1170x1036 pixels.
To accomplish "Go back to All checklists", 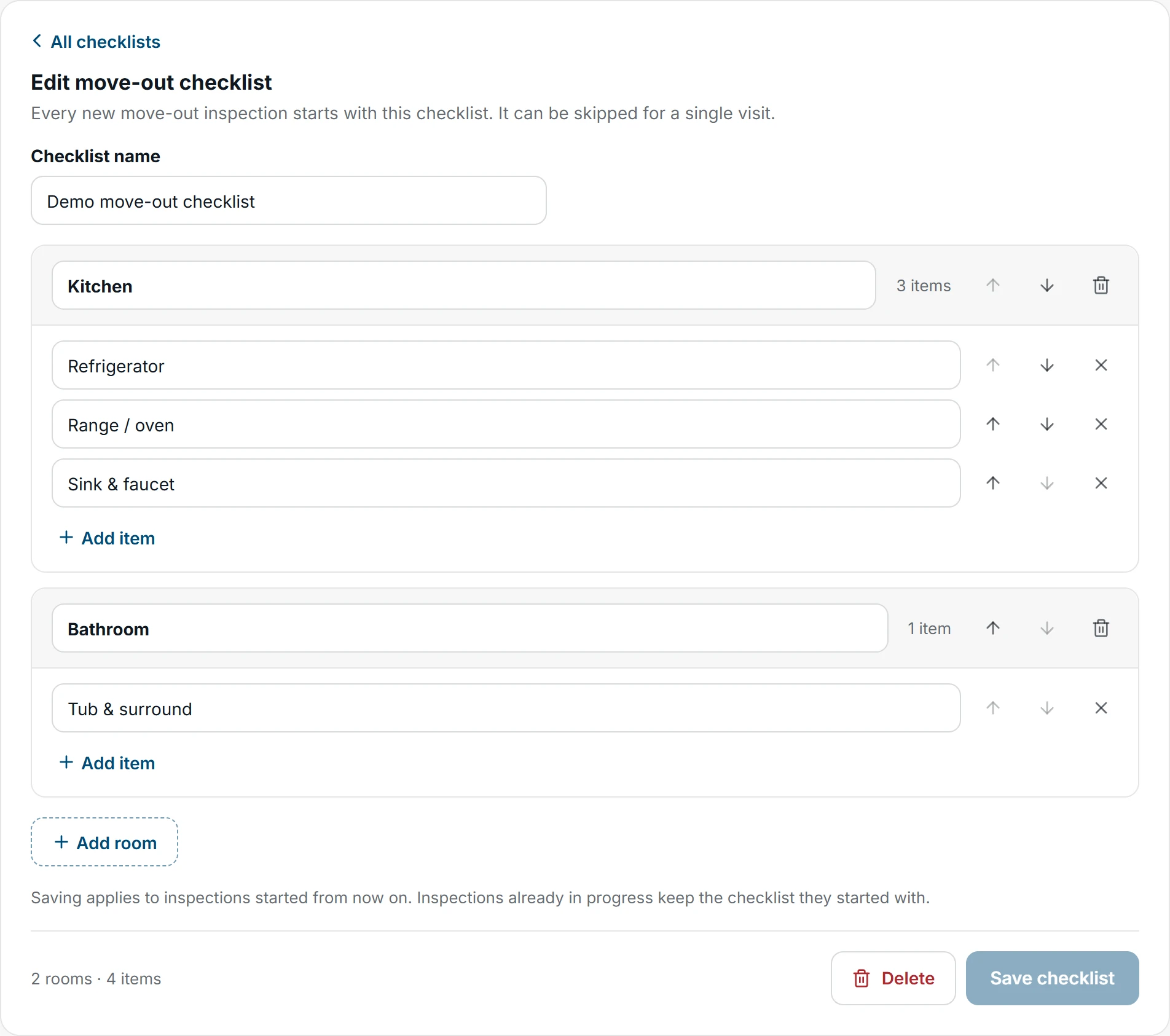I will coord(96,42).
